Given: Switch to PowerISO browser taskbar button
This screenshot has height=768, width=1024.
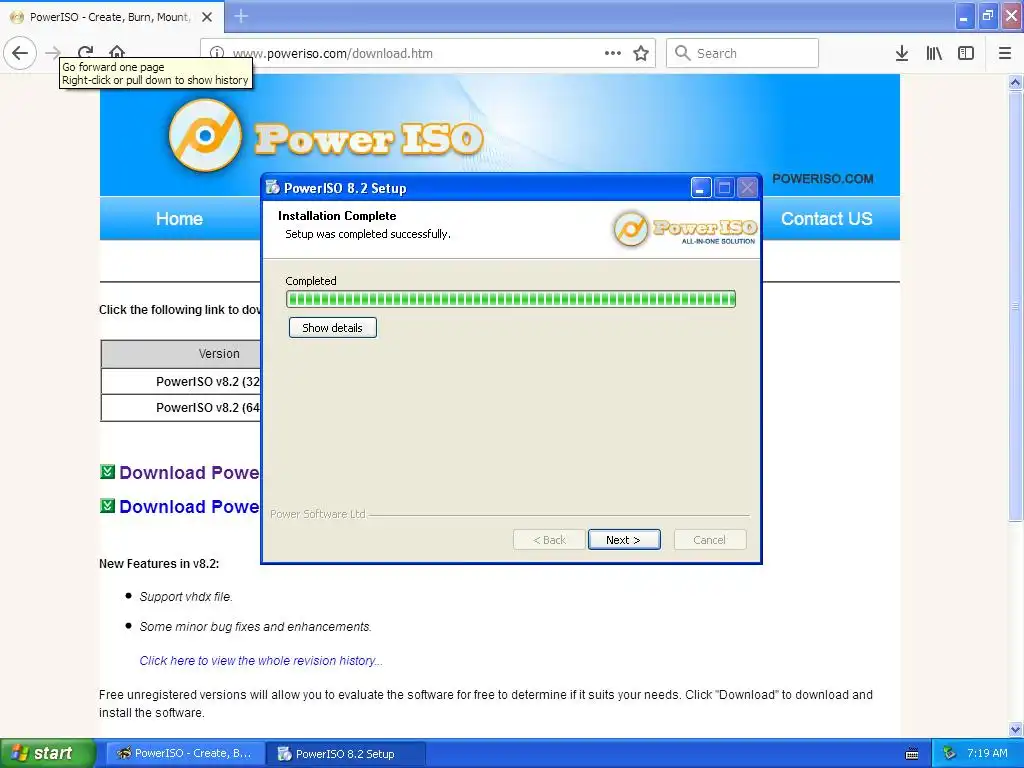Looking at the screenshot, I should 184,753.
